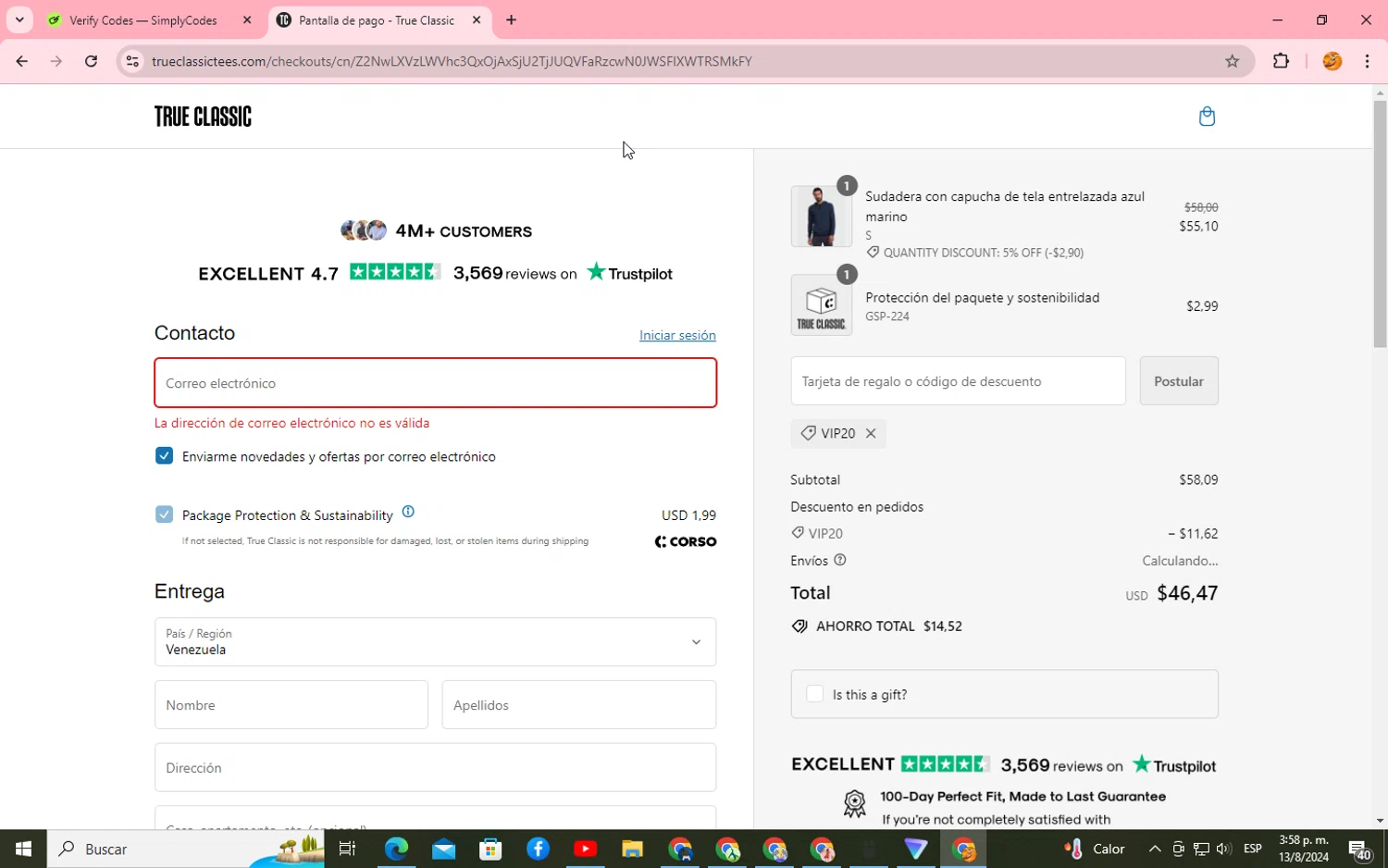Bookmark this page with the star icon

coord(1232,61)
